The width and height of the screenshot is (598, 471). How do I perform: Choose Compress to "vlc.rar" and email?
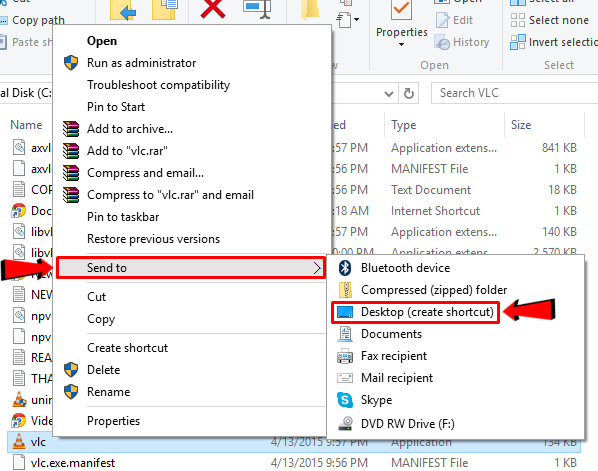pos(170,195)
